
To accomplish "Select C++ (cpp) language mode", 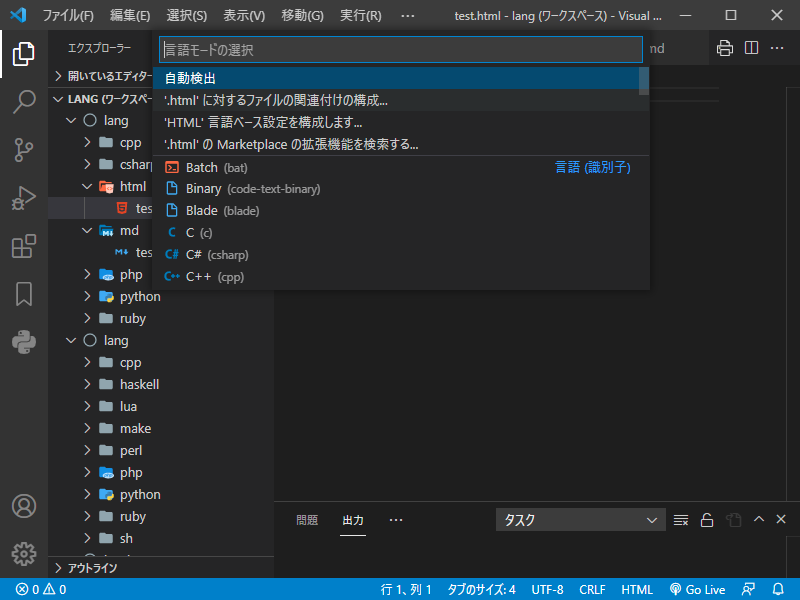I will click(x=401, y=277).
